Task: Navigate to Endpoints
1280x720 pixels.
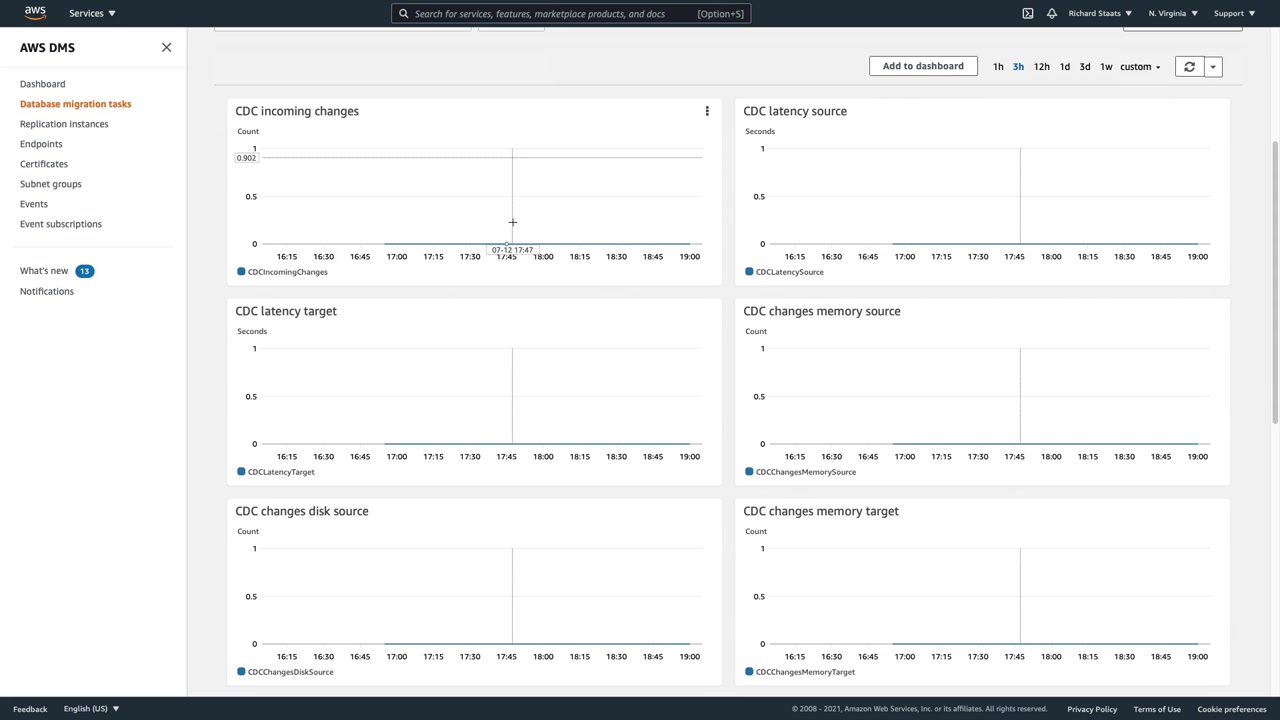Action: point(41,144)
